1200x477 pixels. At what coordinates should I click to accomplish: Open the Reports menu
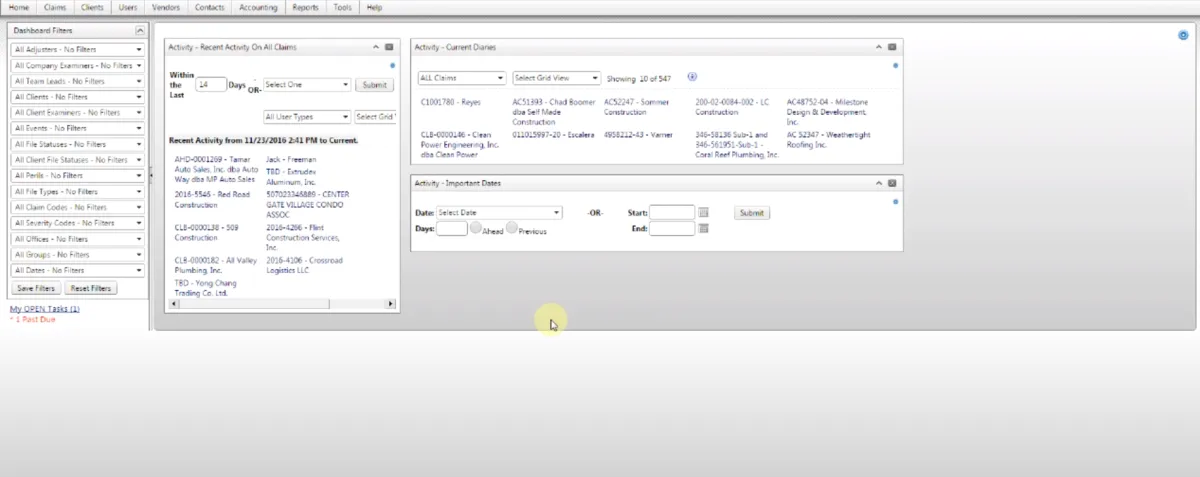point(305,7)
